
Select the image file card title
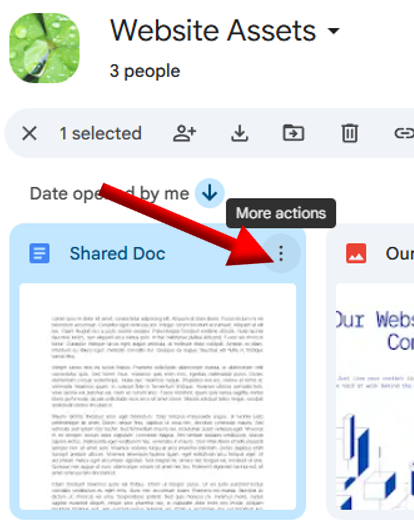tap(400, 253)
